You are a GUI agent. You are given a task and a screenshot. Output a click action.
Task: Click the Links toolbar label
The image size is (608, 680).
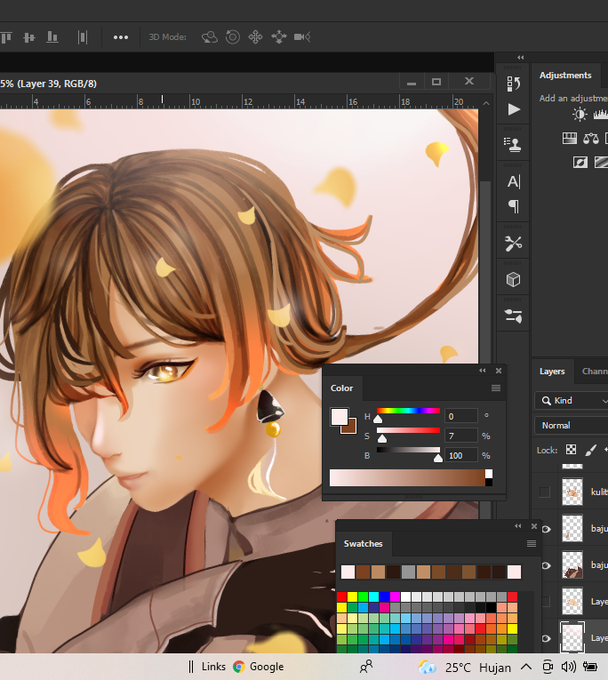213,667
